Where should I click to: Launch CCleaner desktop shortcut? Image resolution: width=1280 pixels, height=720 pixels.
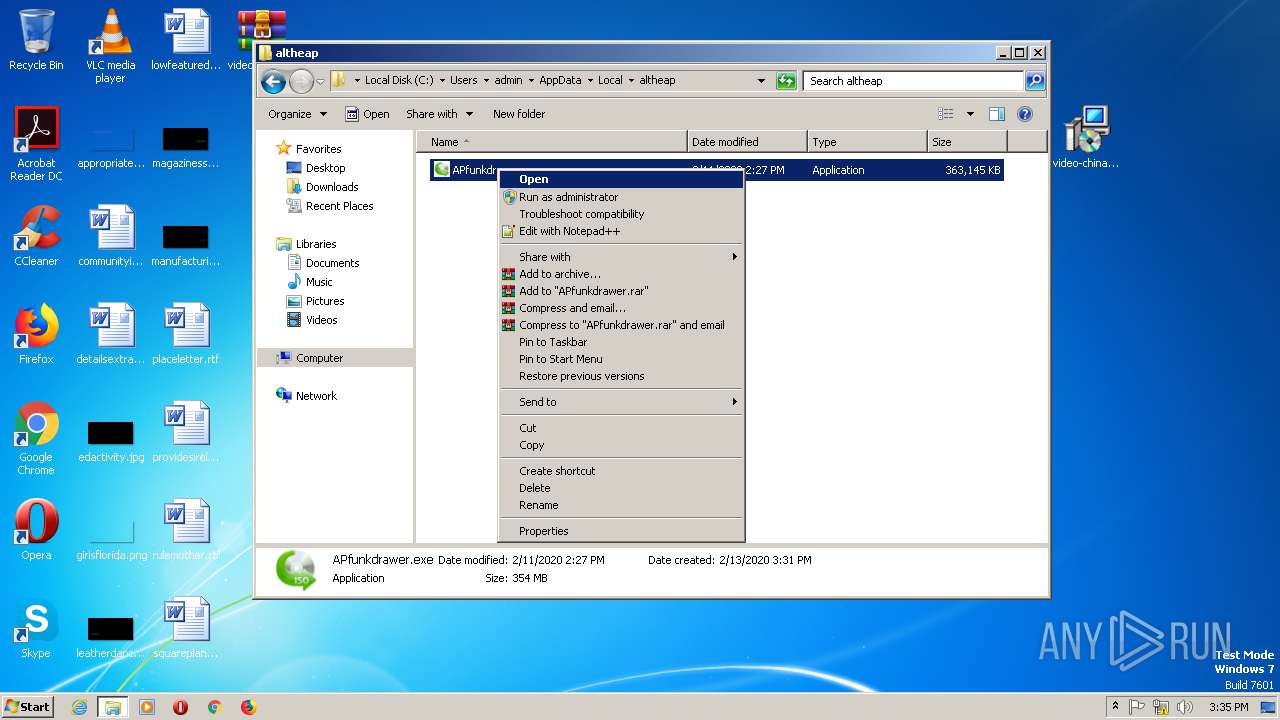[x=36, y=236]
